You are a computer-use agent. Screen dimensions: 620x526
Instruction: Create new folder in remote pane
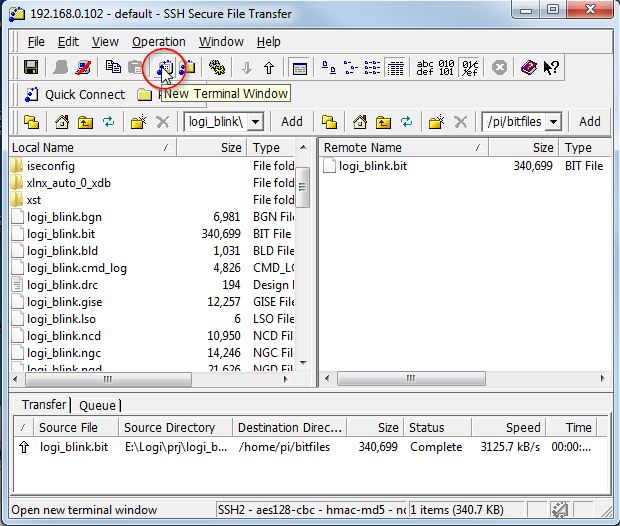point(436,122)
